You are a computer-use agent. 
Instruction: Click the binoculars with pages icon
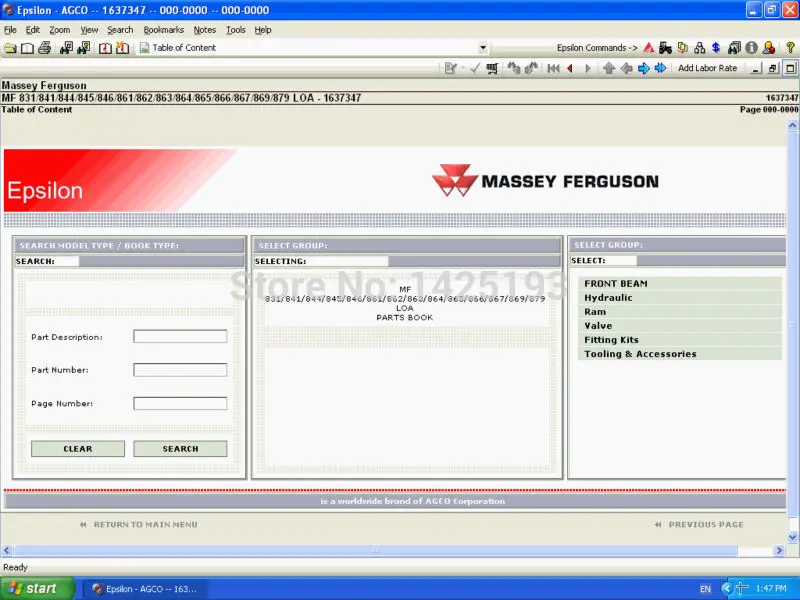[x=734, y=48]
